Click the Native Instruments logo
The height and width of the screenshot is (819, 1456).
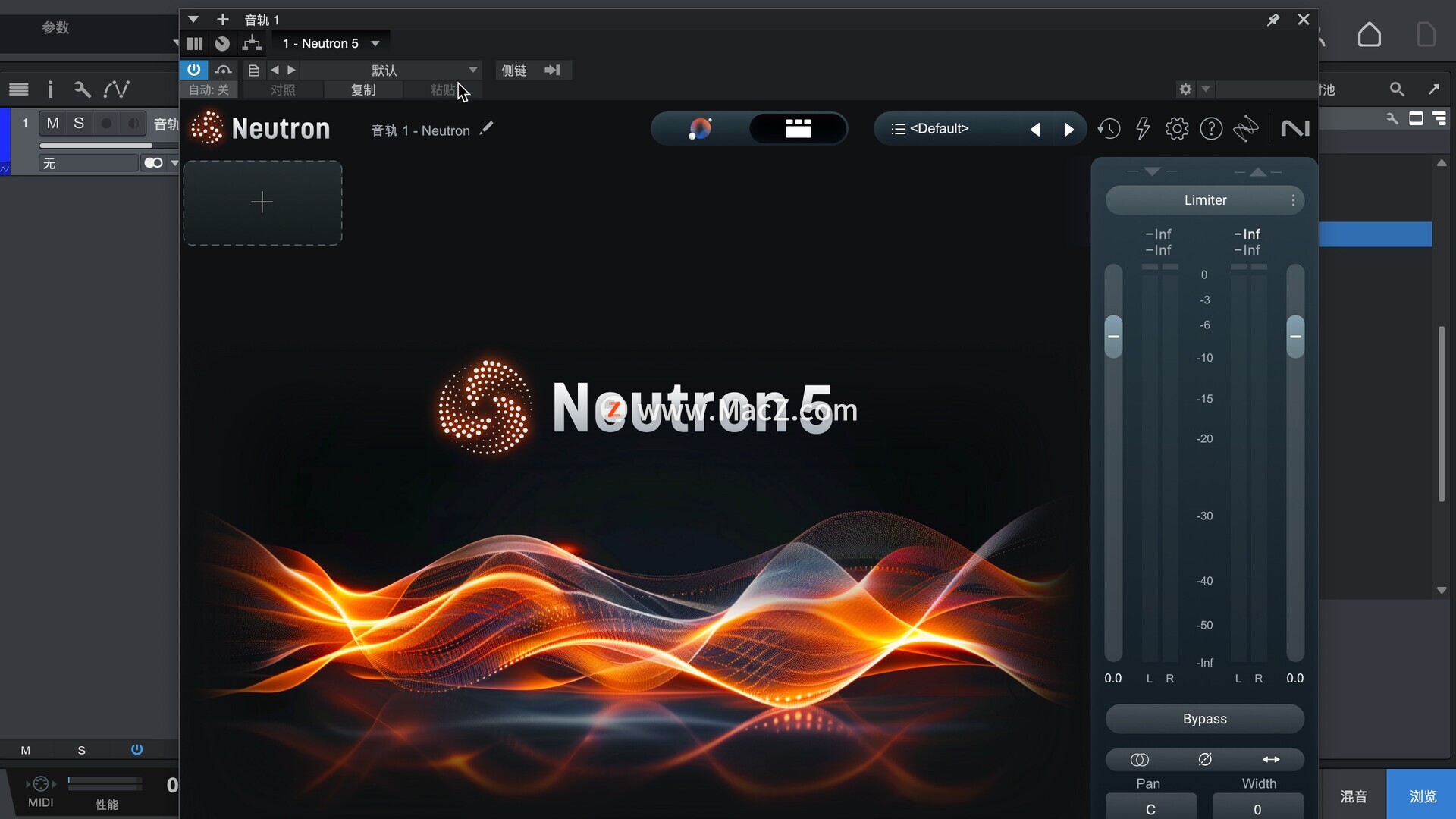coord(1295,128)
